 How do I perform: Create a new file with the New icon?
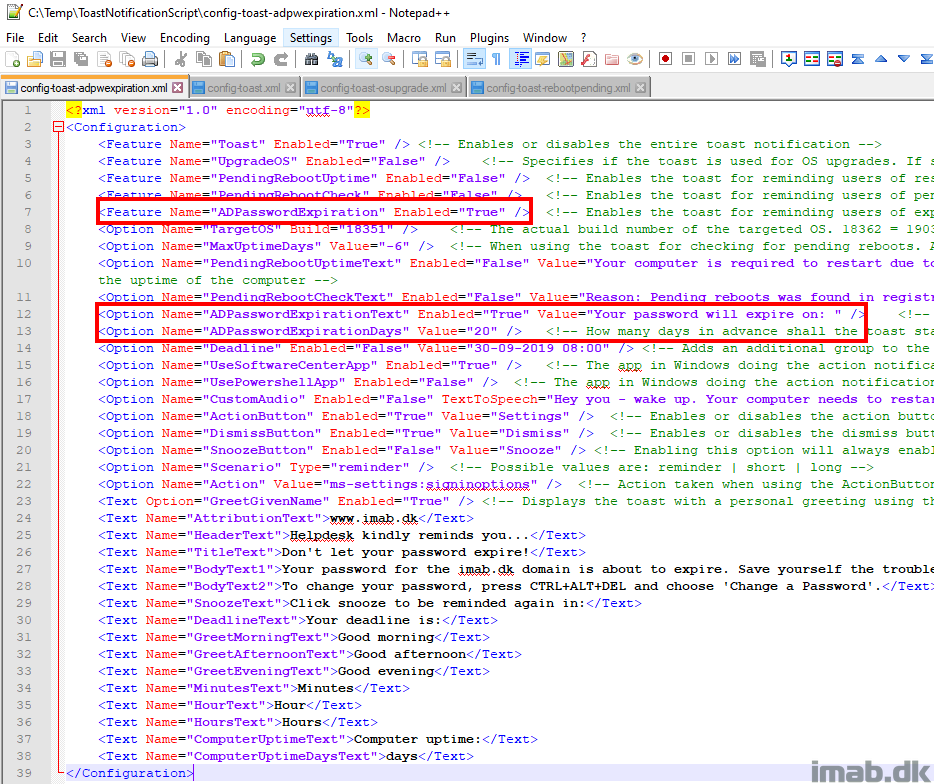[13, 59]
